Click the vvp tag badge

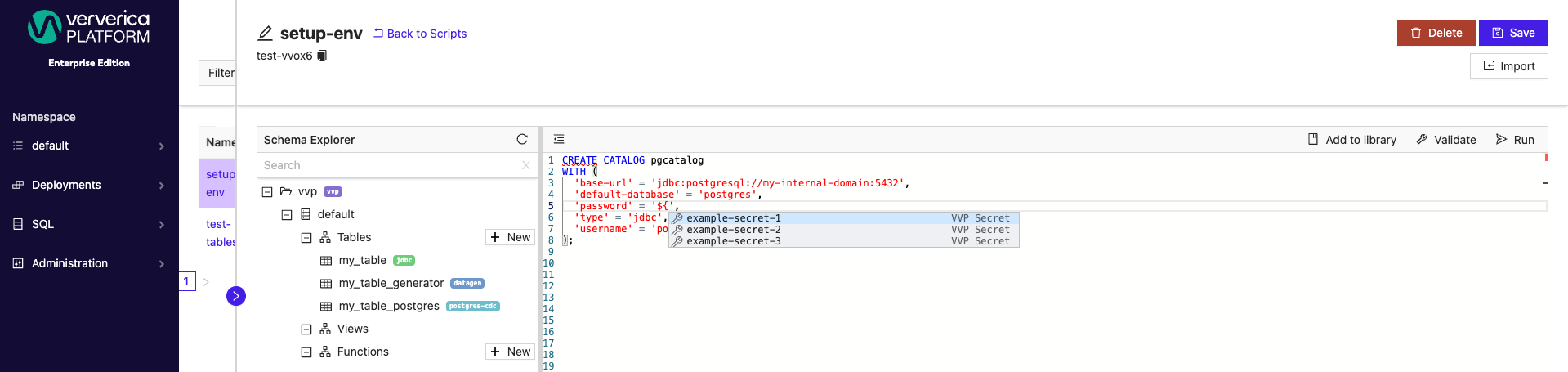pyautogui.click(x=333, y=192)
